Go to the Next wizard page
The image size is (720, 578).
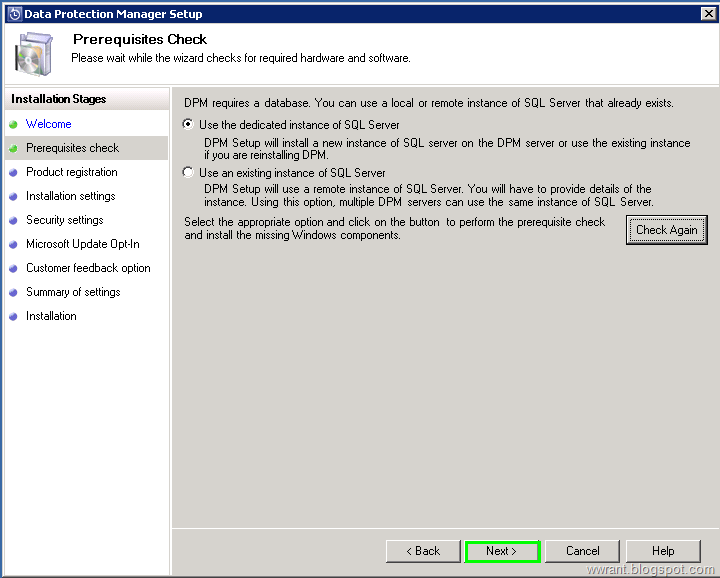click(x=502, y=551)
